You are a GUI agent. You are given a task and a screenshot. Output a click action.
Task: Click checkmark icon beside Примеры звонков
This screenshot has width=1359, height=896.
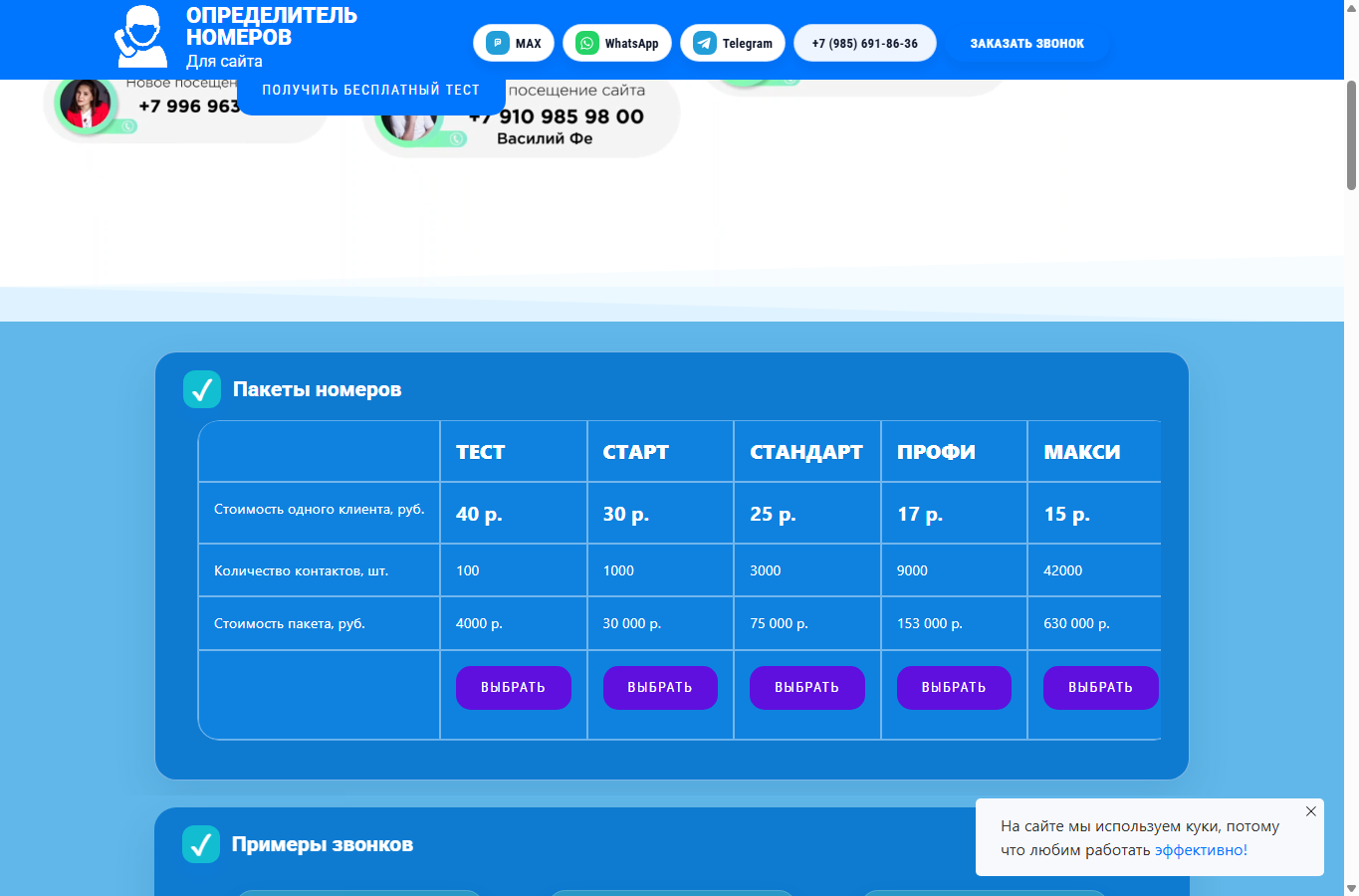201,844
